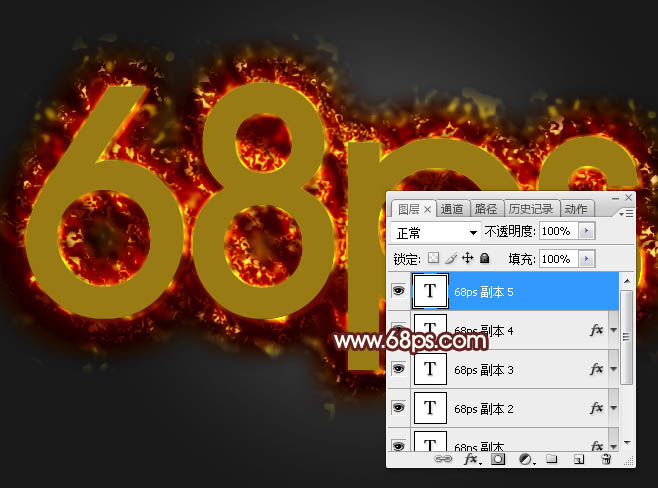Viewport: 658px width, 488px height.
Task: Click text thumbnail of 68ps 副本 5
Action: pyautogui.click(x=430, y=291)
